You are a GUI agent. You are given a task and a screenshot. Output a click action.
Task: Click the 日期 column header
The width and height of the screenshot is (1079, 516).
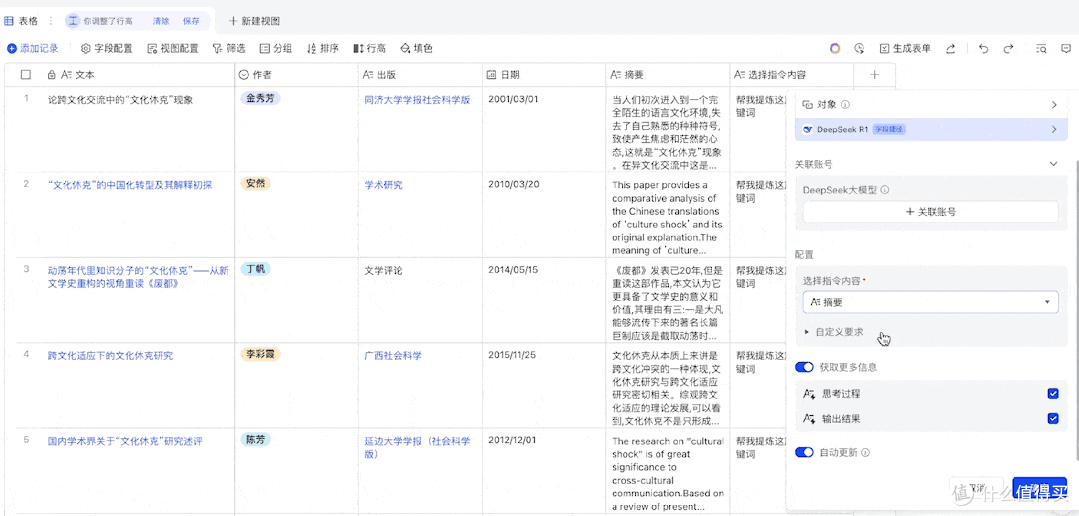(544, 74)
